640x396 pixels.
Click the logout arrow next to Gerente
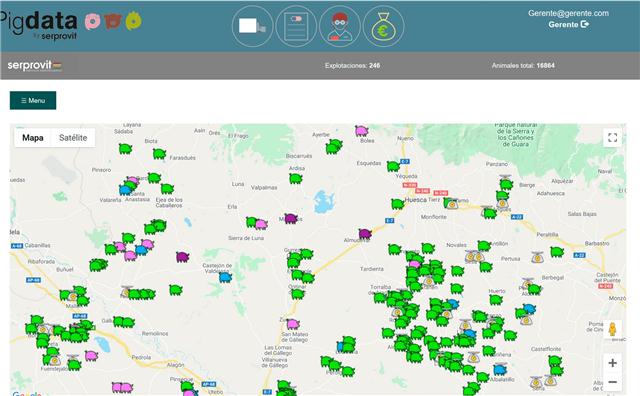tap(584, 24)
